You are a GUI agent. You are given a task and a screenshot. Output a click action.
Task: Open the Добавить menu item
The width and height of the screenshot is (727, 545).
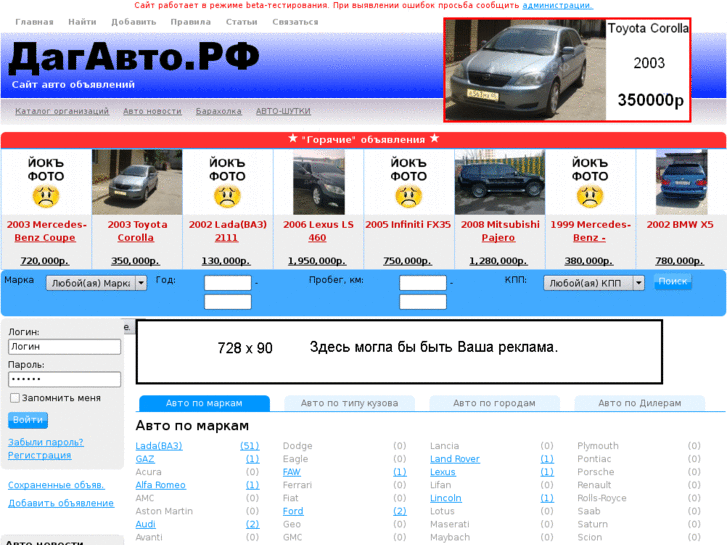[x=134, y=22]
